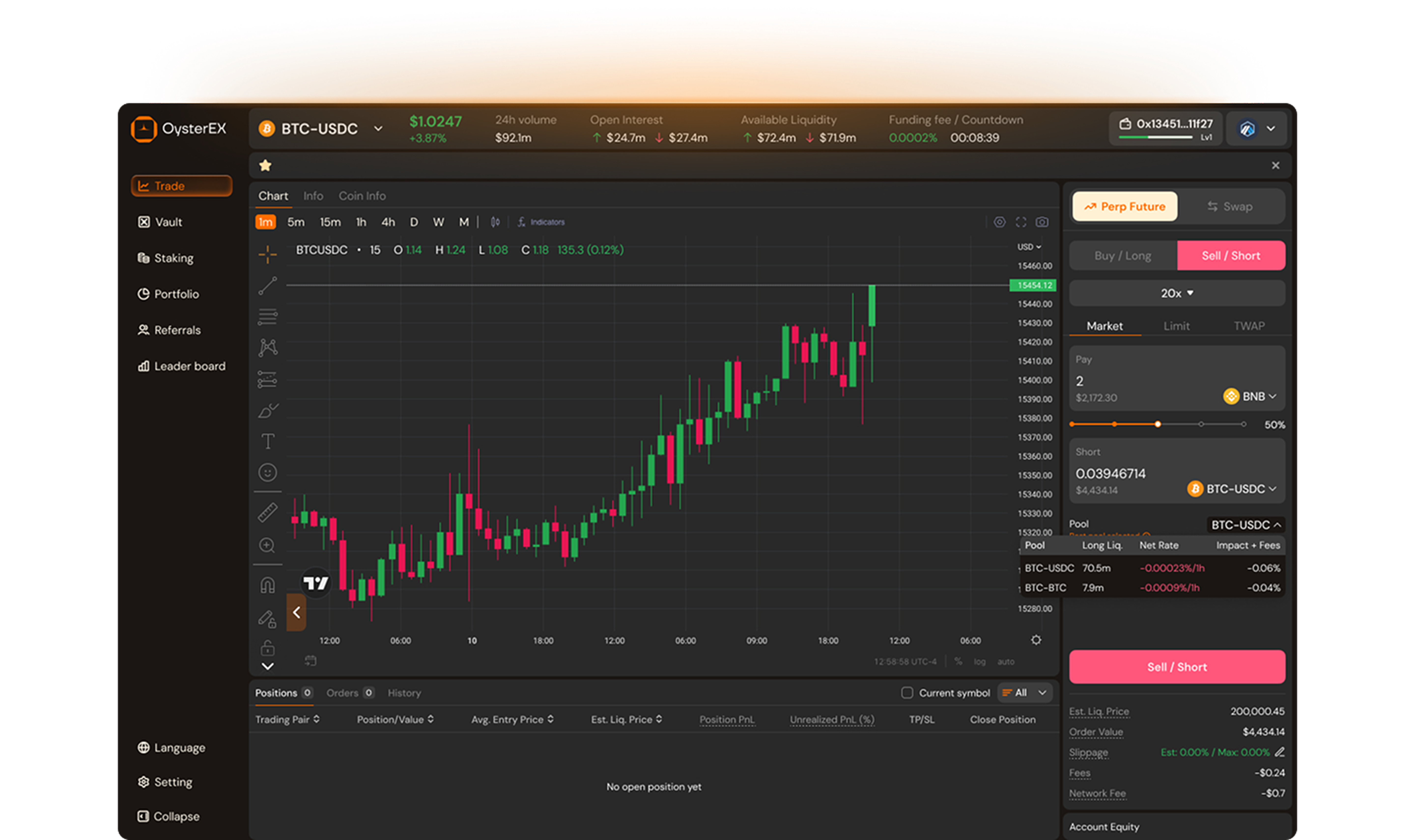Set the amount slider to 75% point

1201,424
